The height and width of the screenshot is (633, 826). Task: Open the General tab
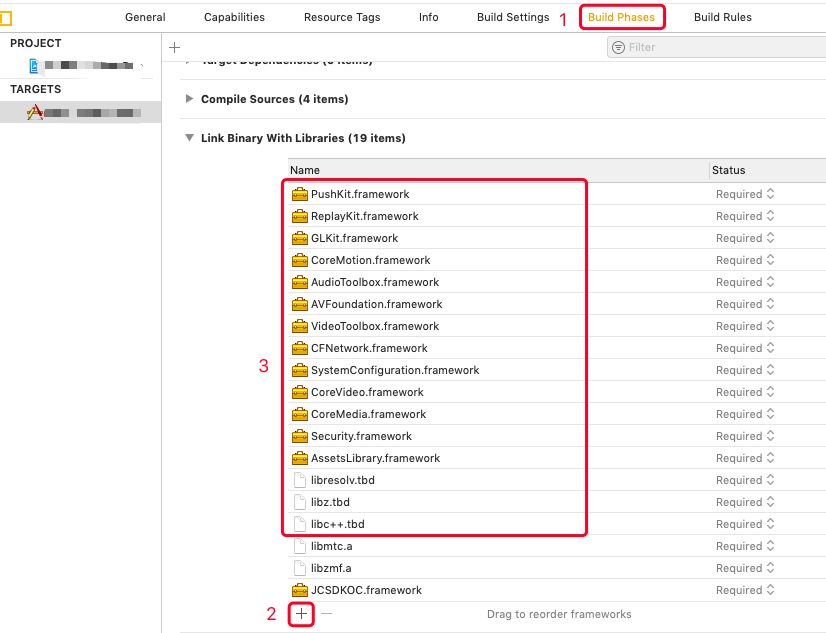(145, 17)
